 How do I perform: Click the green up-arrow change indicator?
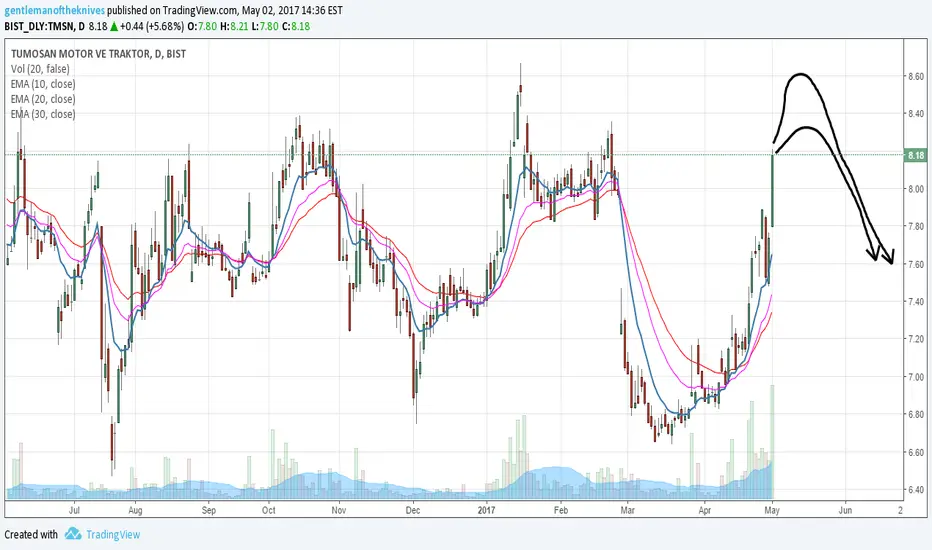114,26
